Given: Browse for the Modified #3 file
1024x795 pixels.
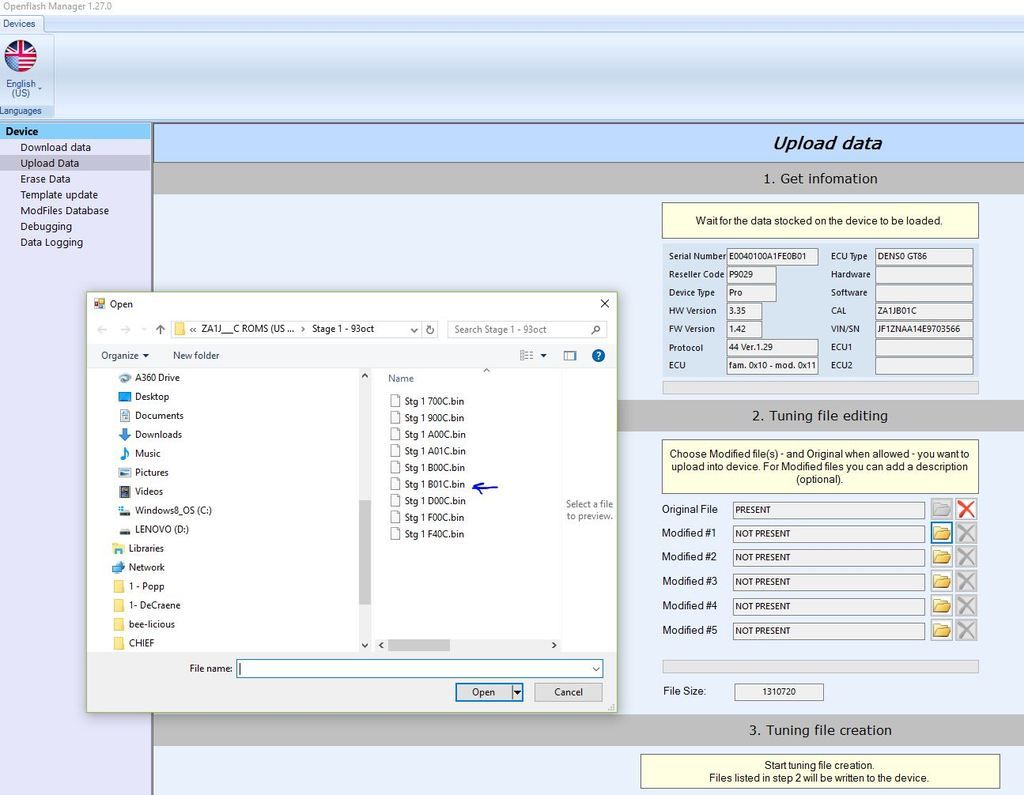Looking at the screenshot, I should point(941,581).
